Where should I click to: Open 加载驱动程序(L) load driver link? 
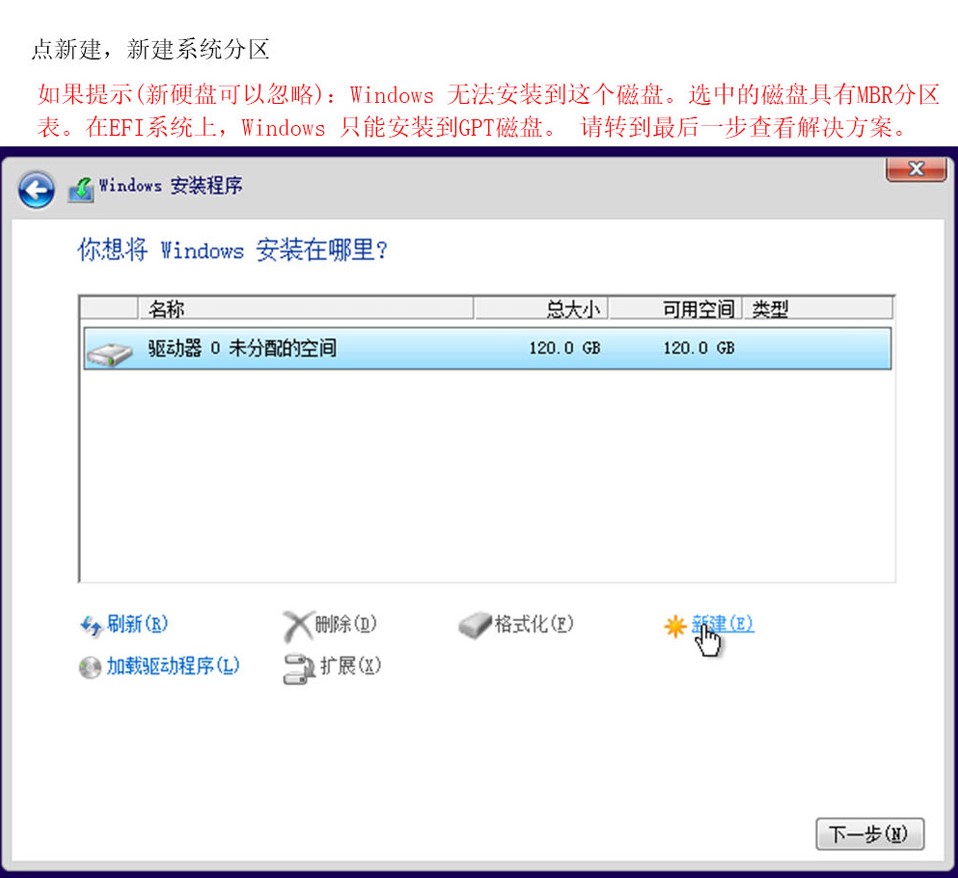click(173, 665)
